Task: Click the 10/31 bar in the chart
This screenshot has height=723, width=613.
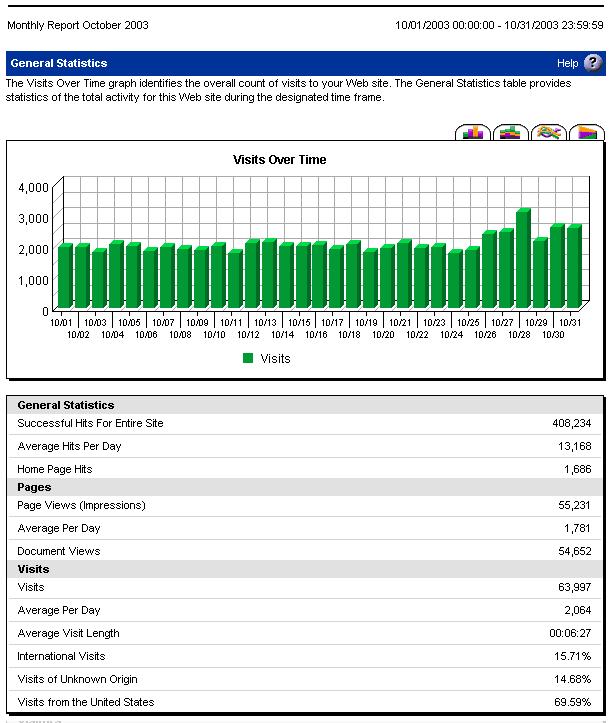Action: pos(573,268)
